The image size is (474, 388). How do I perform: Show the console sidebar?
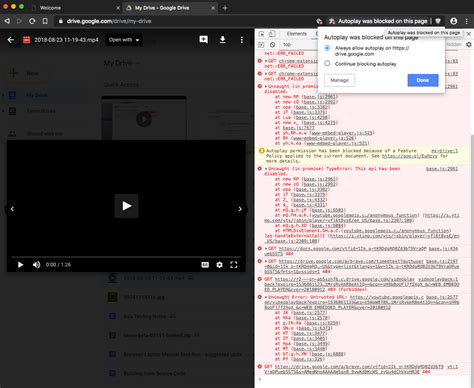pyautogui.click(x=261, y=45)
